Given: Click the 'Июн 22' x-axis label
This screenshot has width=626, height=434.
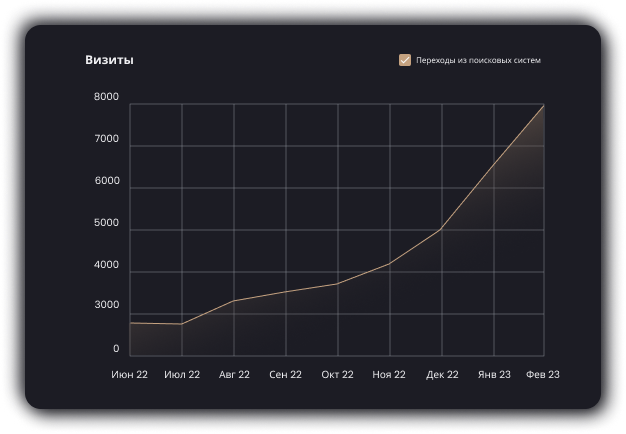Looking at the screenshot, I should pyautogui.click(x=129, y=375).
